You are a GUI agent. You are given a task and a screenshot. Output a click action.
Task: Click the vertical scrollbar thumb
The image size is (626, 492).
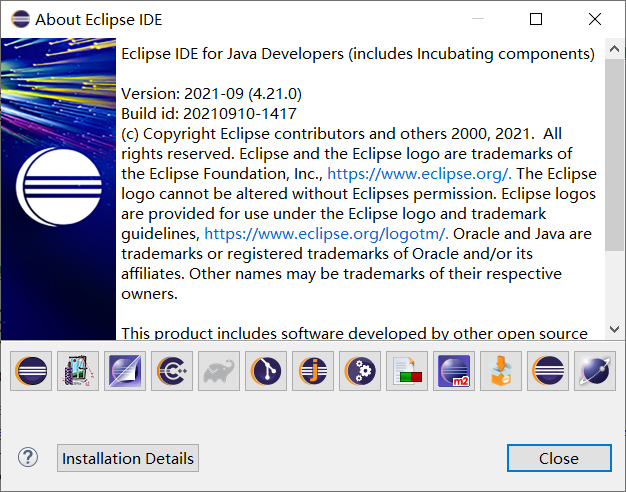tap(614, 155)
